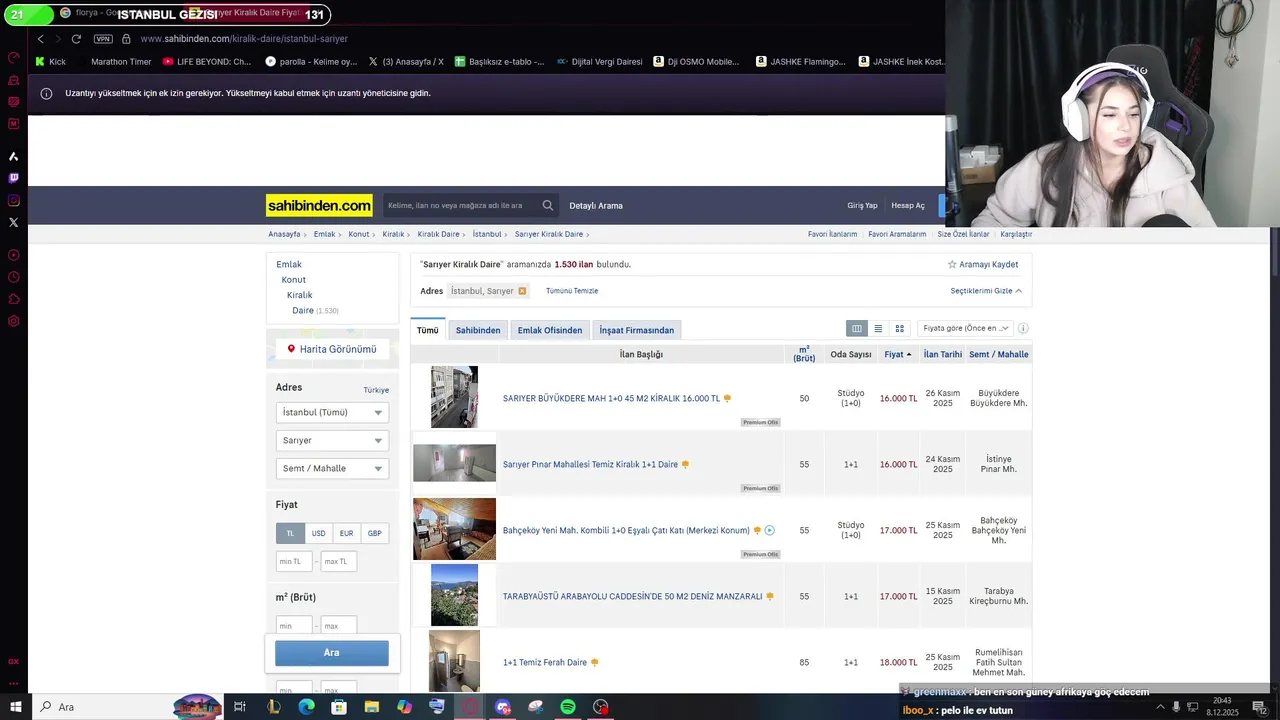Viewport: 1280px width, 720px height.
Task: Click the search magnifier icon
Action: tap(548, 205)
